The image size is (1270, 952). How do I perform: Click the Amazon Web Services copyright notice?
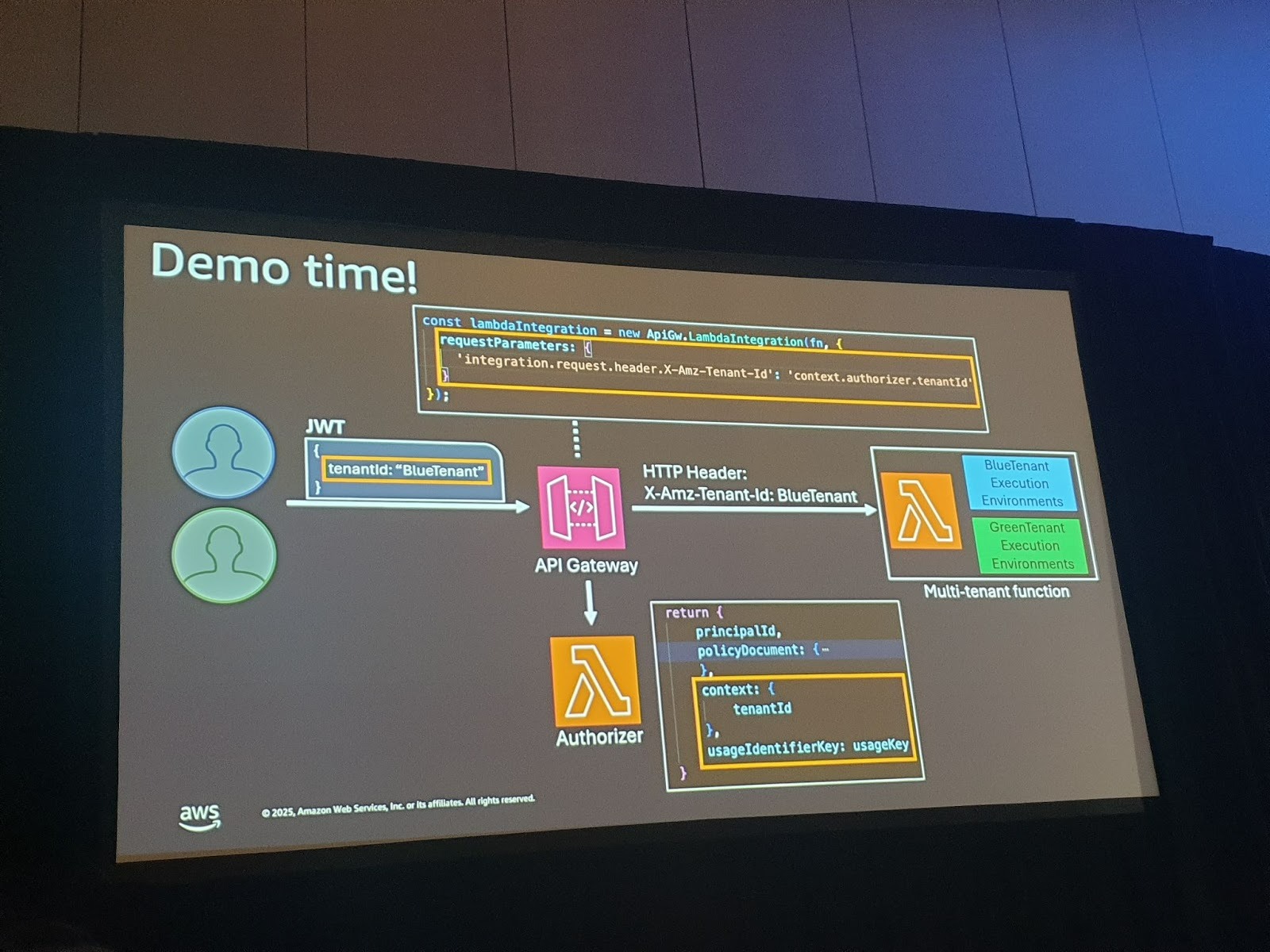coord(398,806)
